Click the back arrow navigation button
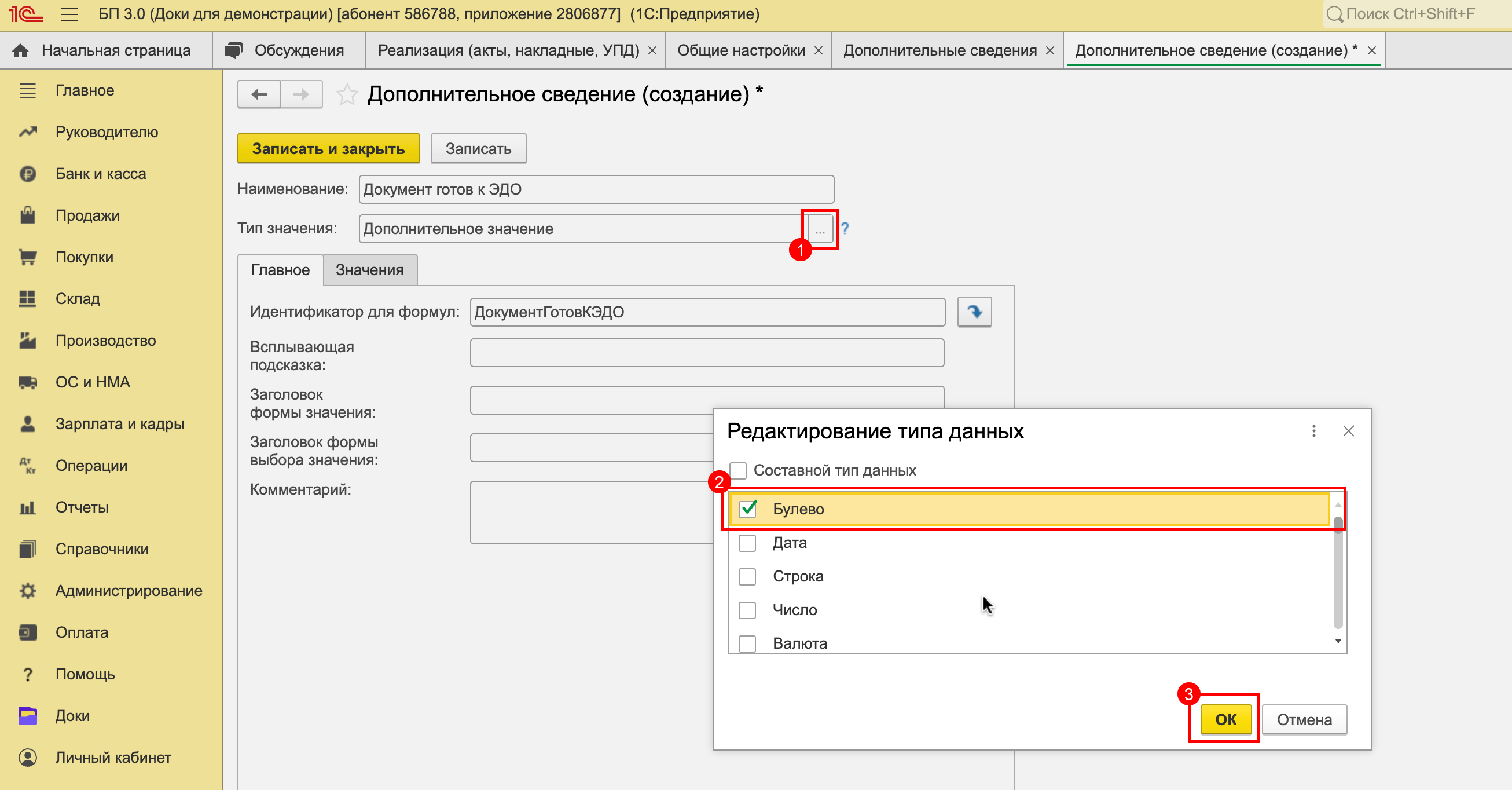This screenshot has width=1512, height=790. tap(259, 94)
